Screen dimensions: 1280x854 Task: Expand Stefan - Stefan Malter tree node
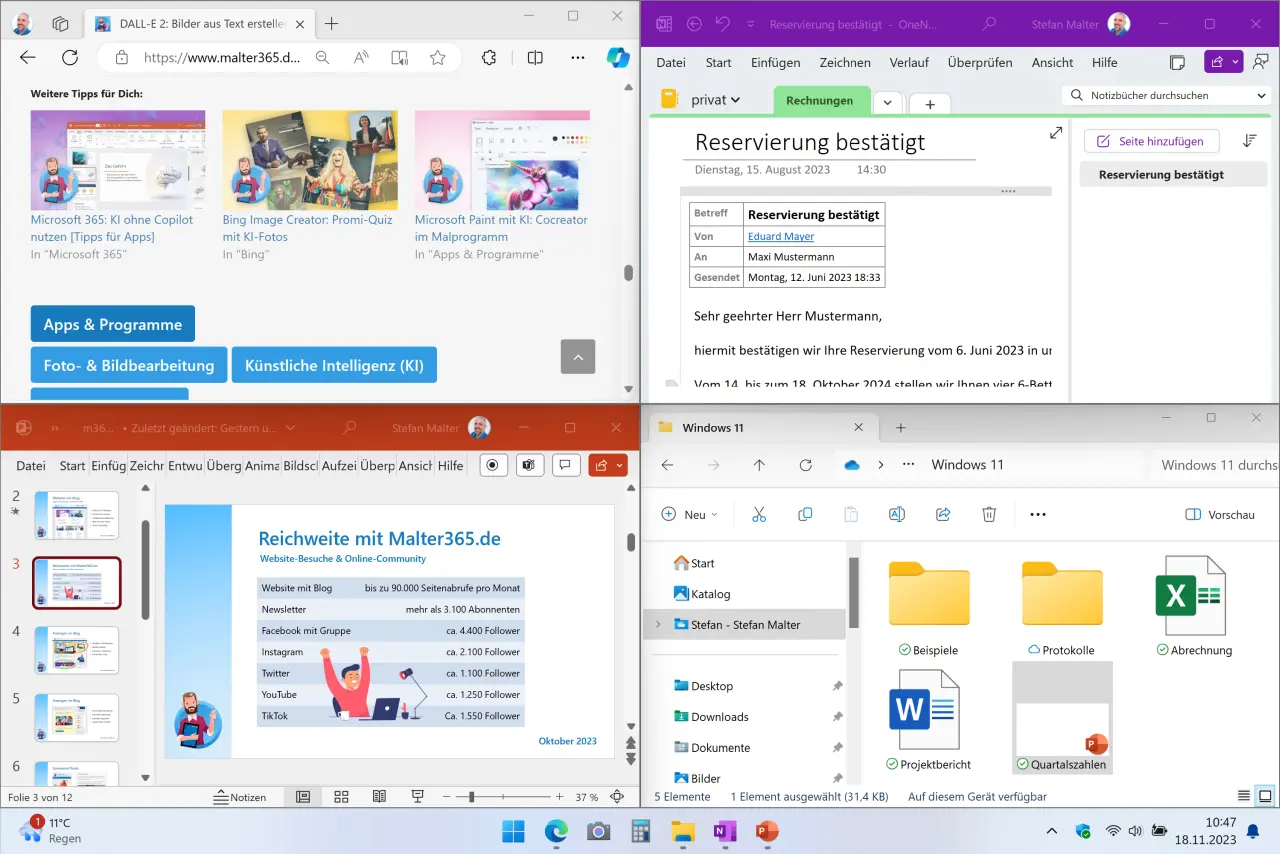657,625
